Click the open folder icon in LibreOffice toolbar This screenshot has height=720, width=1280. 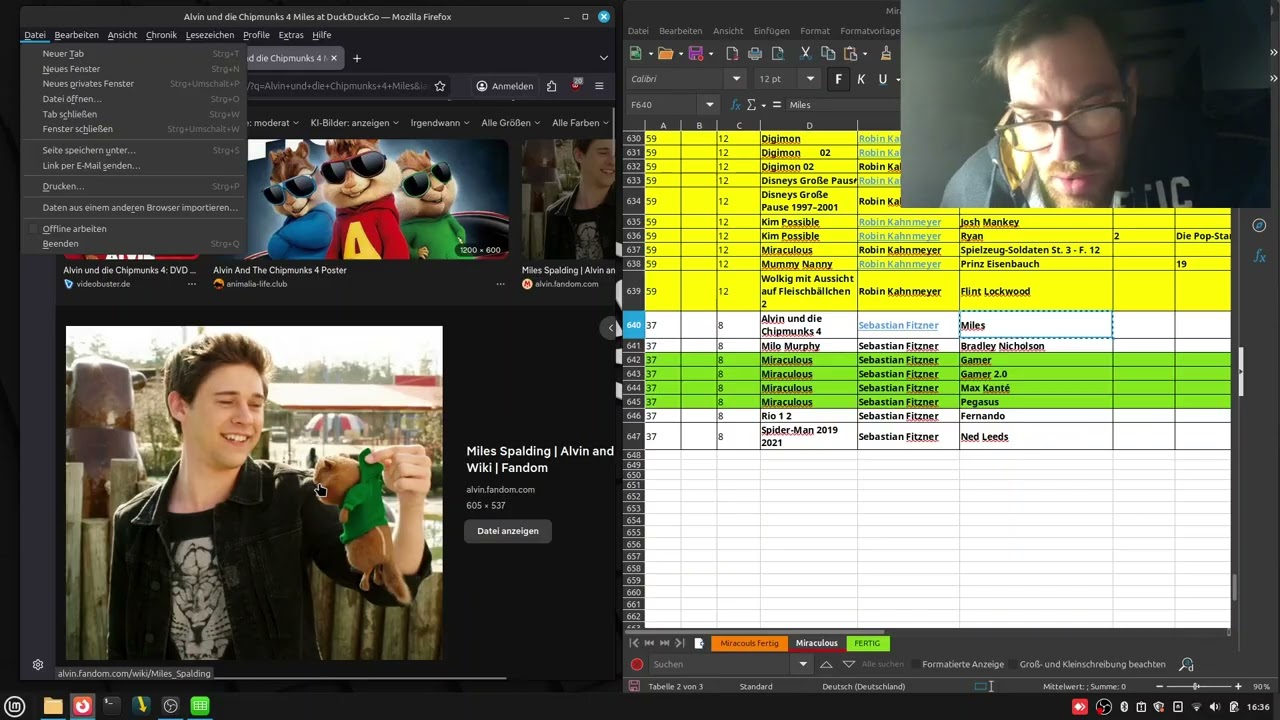[x=665, y=53]
